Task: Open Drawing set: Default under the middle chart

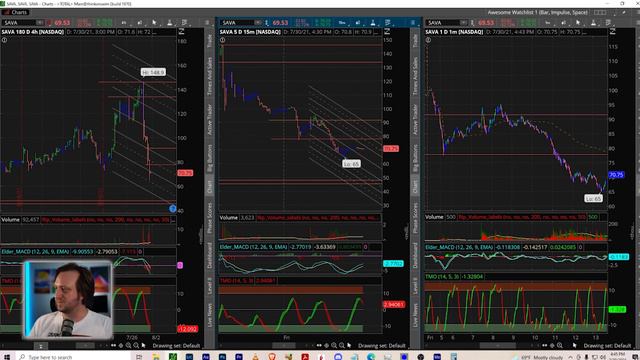Action: [382, 346]
